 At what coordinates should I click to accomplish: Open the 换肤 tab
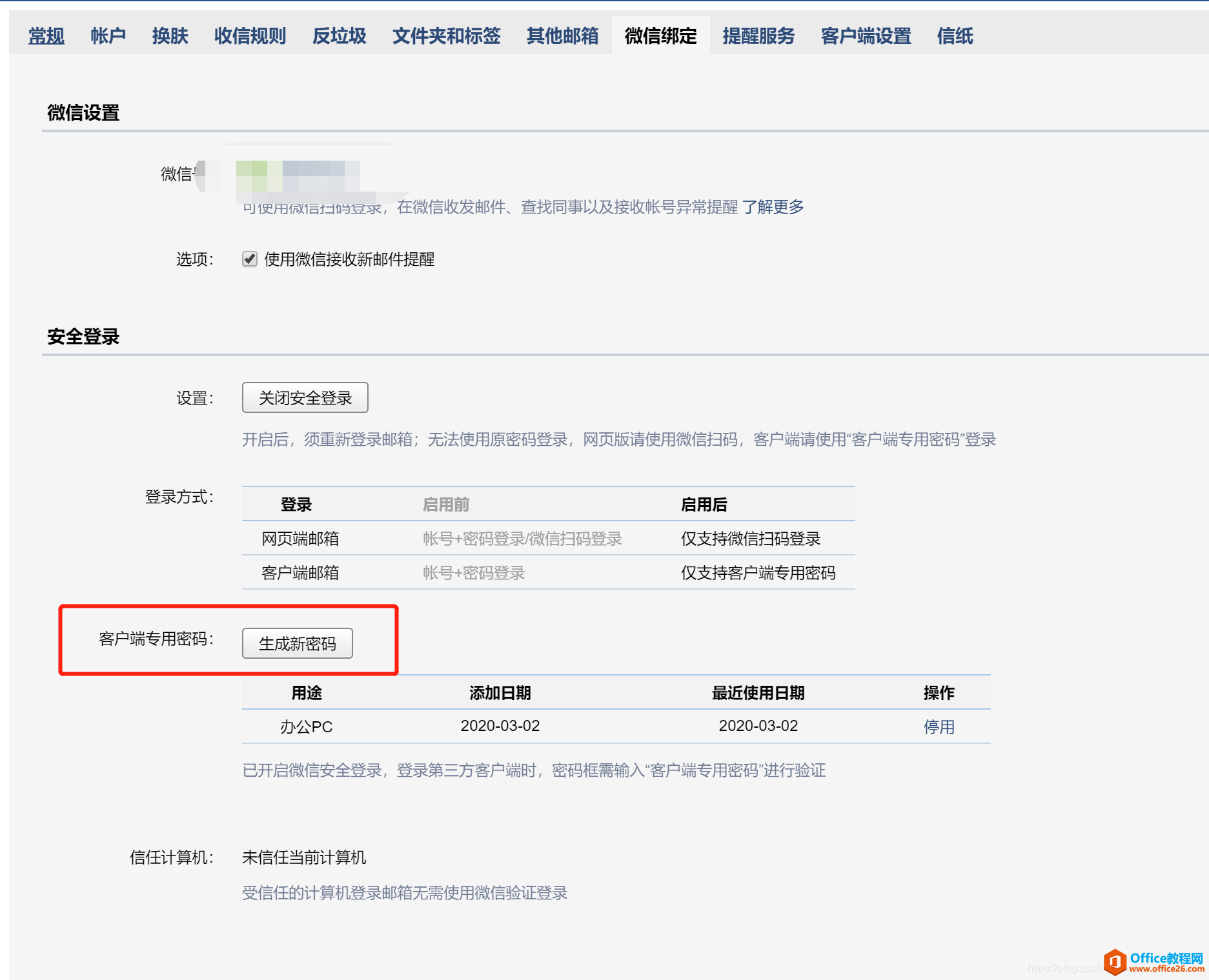[x=170, y=36]
